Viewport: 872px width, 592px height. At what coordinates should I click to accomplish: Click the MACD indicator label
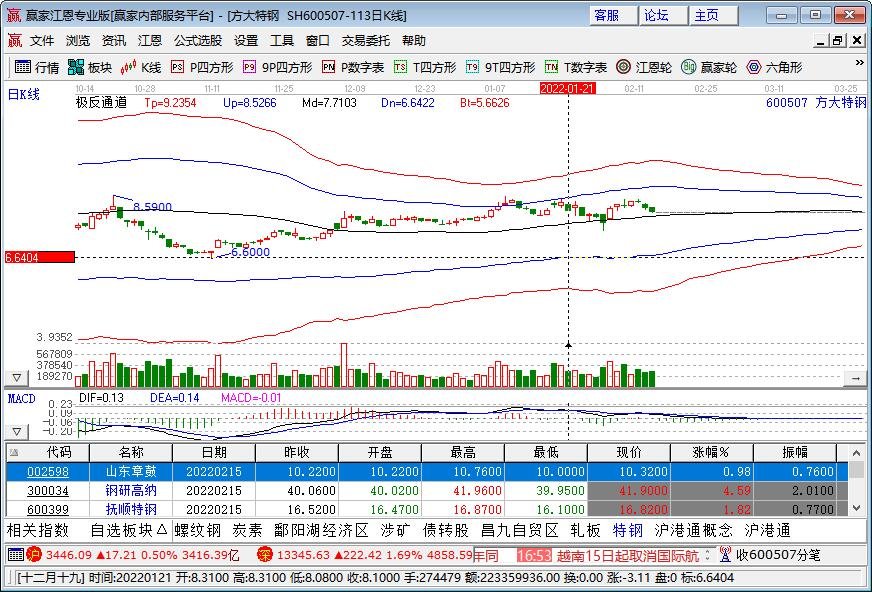point(21,399)
